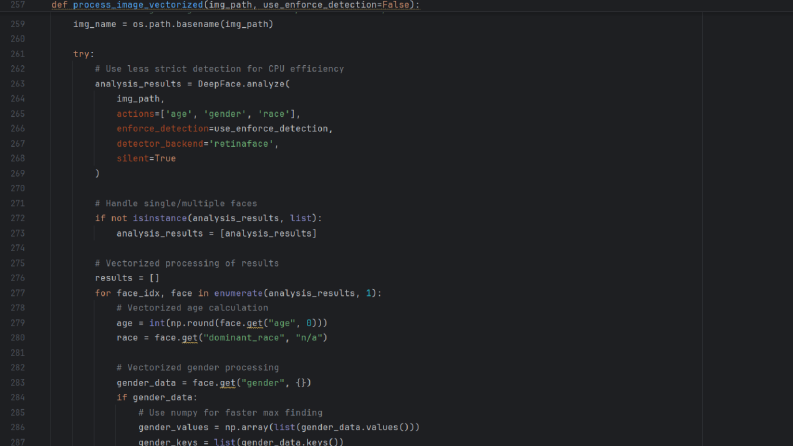Click line number 272 in the gutter

pyautogui.click(x=18, y=218)
